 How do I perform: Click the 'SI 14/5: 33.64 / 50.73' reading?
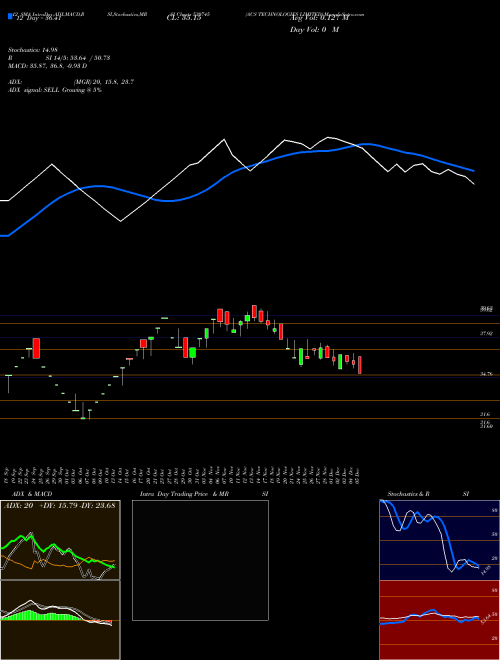[x=78, y=58]
